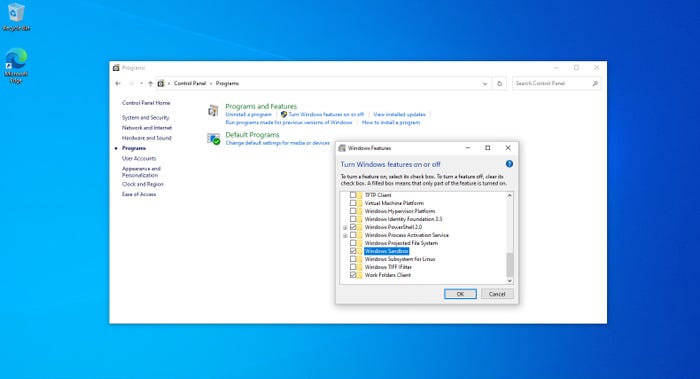Screen dimensions: 700x379
Task: Click Cancel in Windows Features dialog
Action: 497,294
